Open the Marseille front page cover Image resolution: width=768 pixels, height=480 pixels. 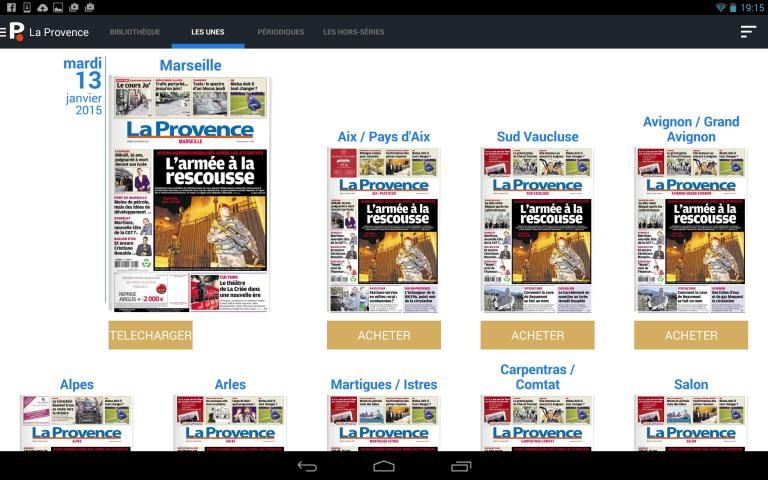190,195
